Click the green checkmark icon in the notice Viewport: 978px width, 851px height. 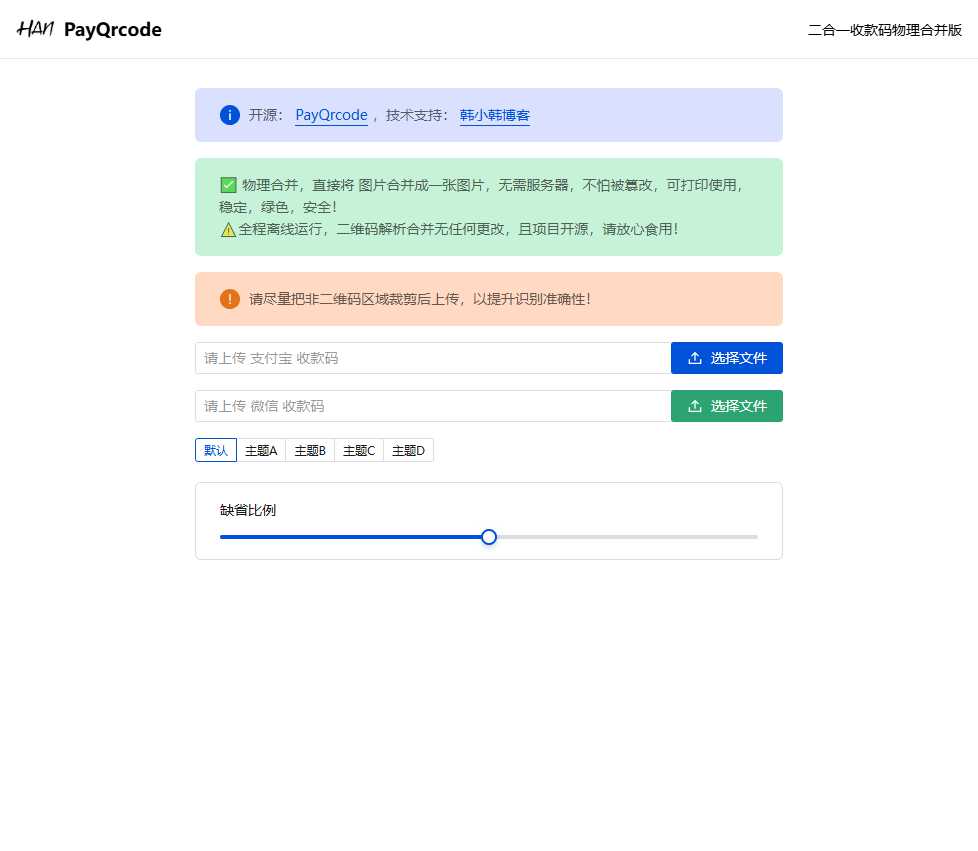pyautogui.click(x=228, y=184)
